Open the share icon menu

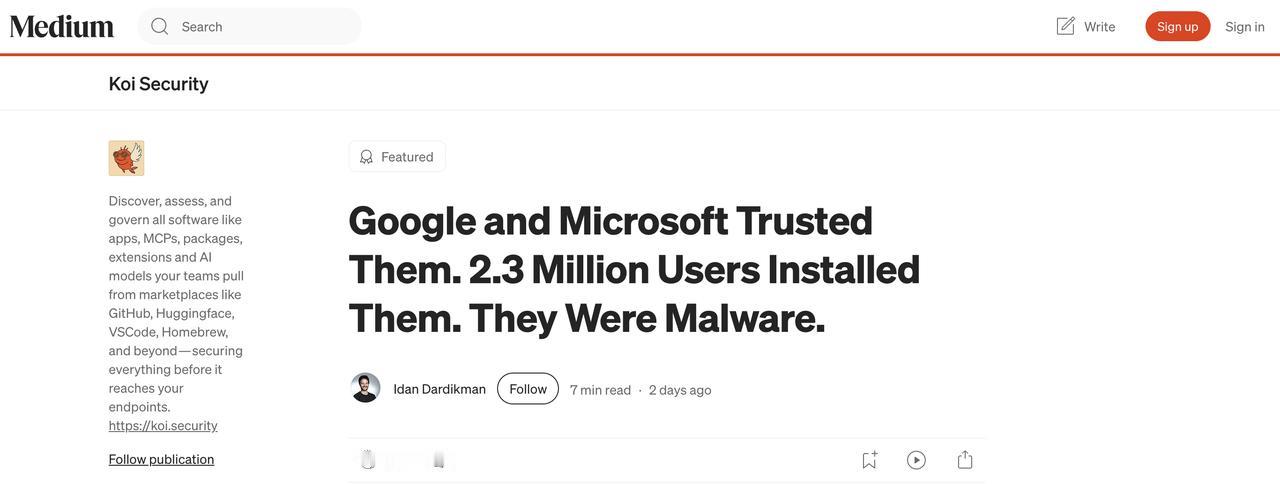[965, 460]
